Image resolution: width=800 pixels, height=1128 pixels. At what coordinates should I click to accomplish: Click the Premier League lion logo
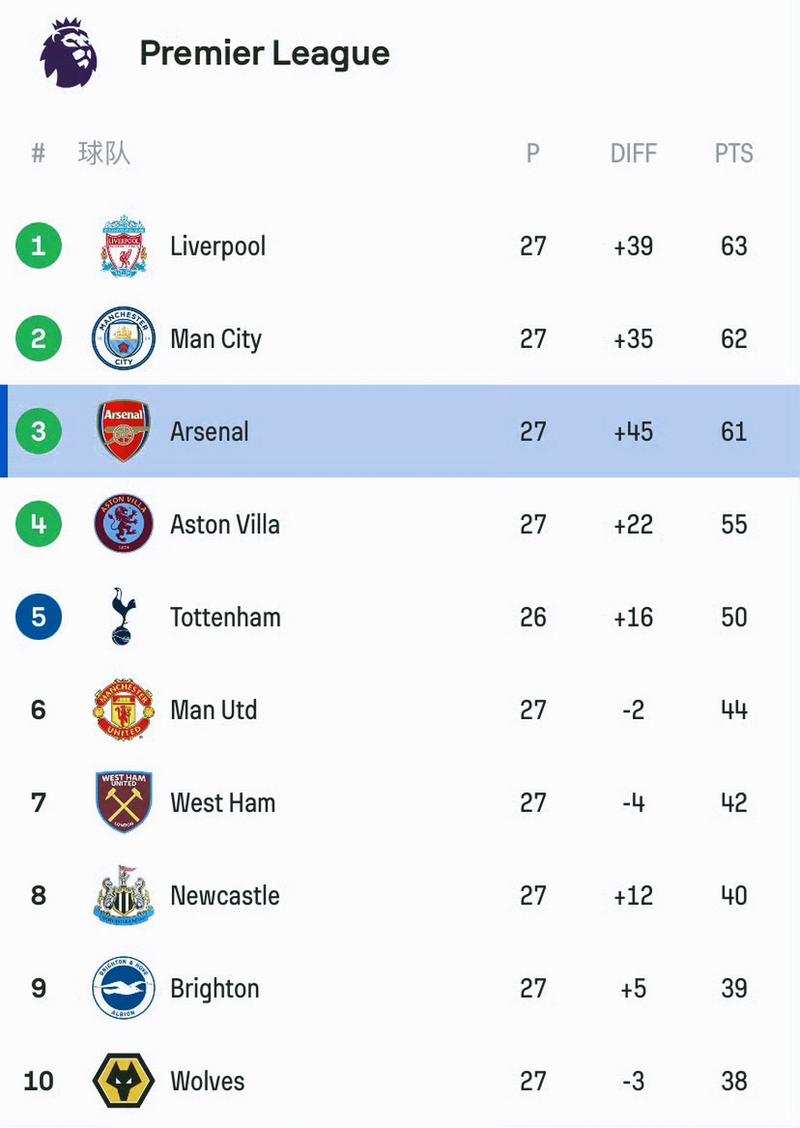click(x=68, y=53)
